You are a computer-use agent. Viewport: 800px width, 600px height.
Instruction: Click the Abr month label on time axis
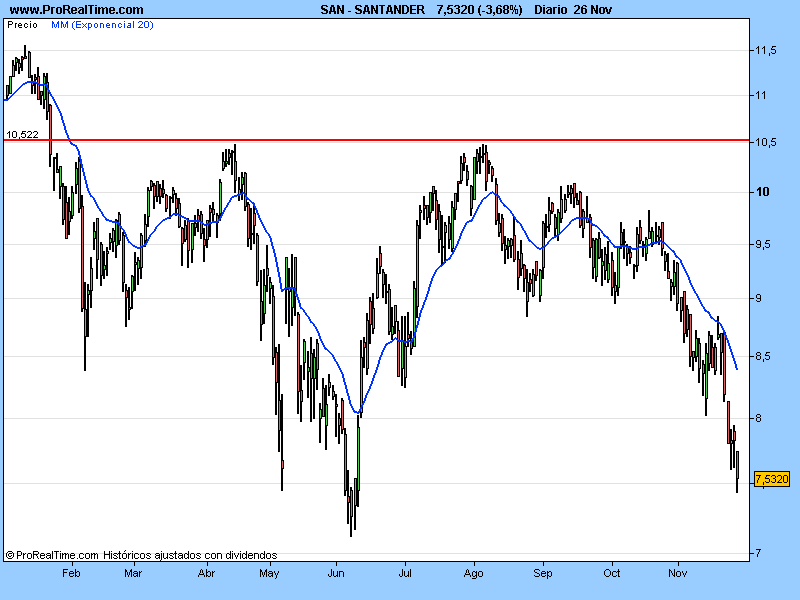pos(206,573)
